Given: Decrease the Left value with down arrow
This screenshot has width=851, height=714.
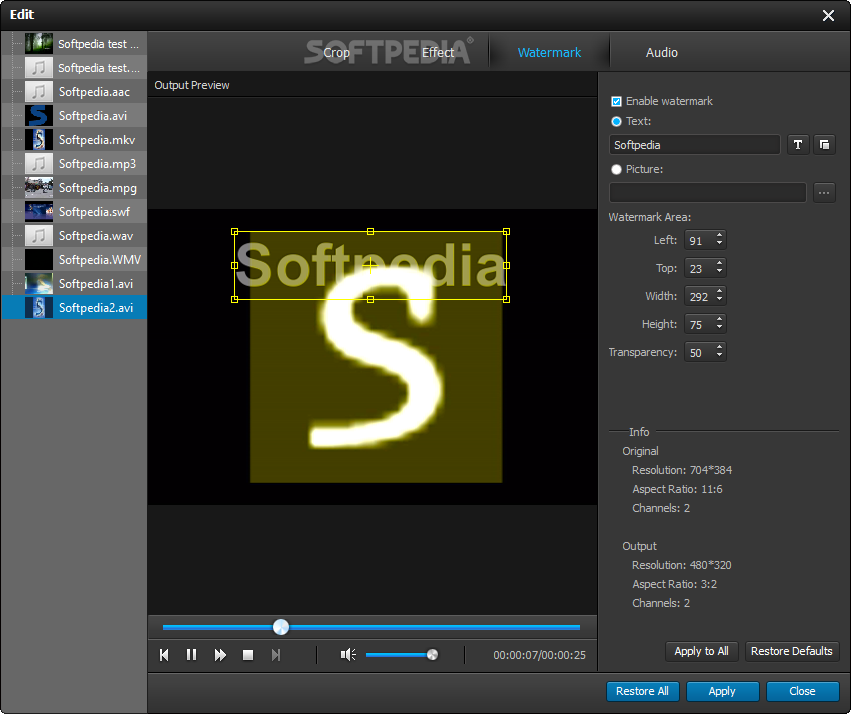Looking at the screenshot, I should [719, 244].
